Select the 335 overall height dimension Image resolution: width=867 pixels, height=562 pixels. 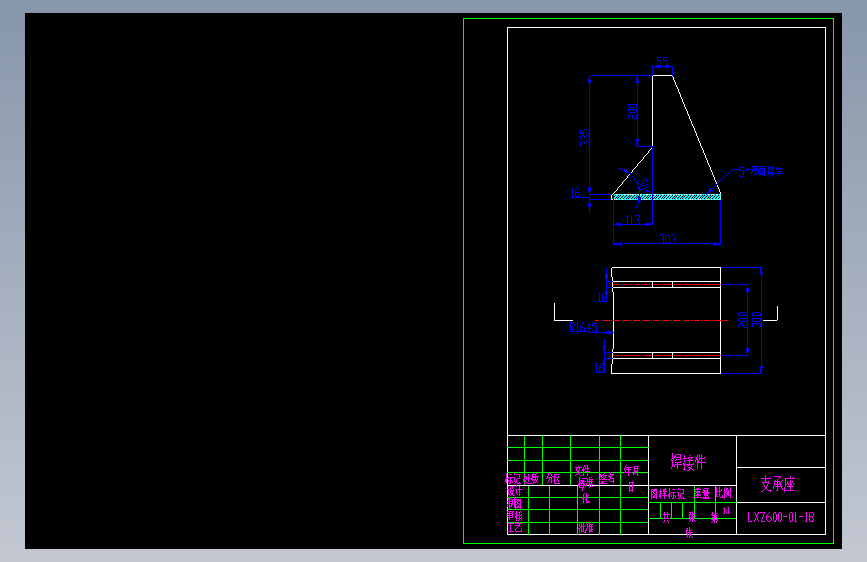584,137
